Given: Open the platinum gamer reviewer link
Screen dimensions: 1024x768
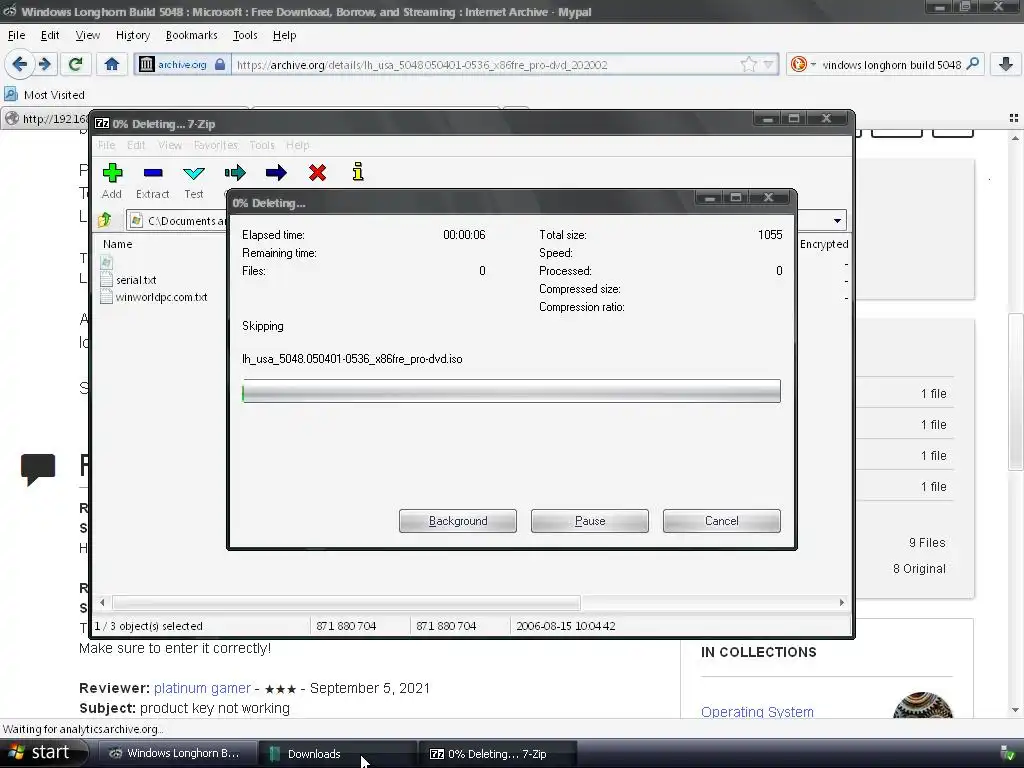Looking at the screenshot, I should point(202,688).
